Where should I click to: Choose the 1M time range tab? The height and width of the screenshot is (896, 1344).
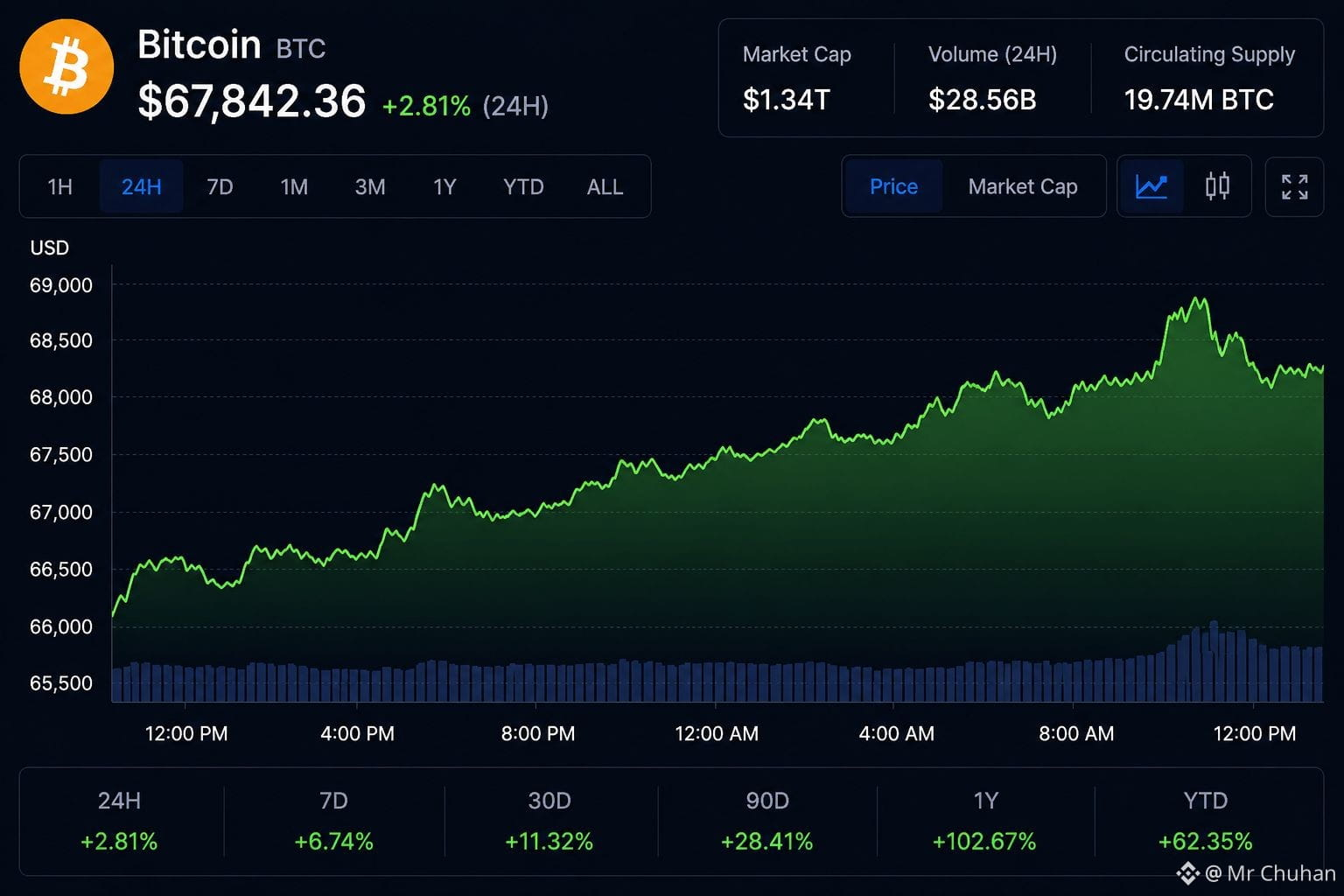(294, 186)
